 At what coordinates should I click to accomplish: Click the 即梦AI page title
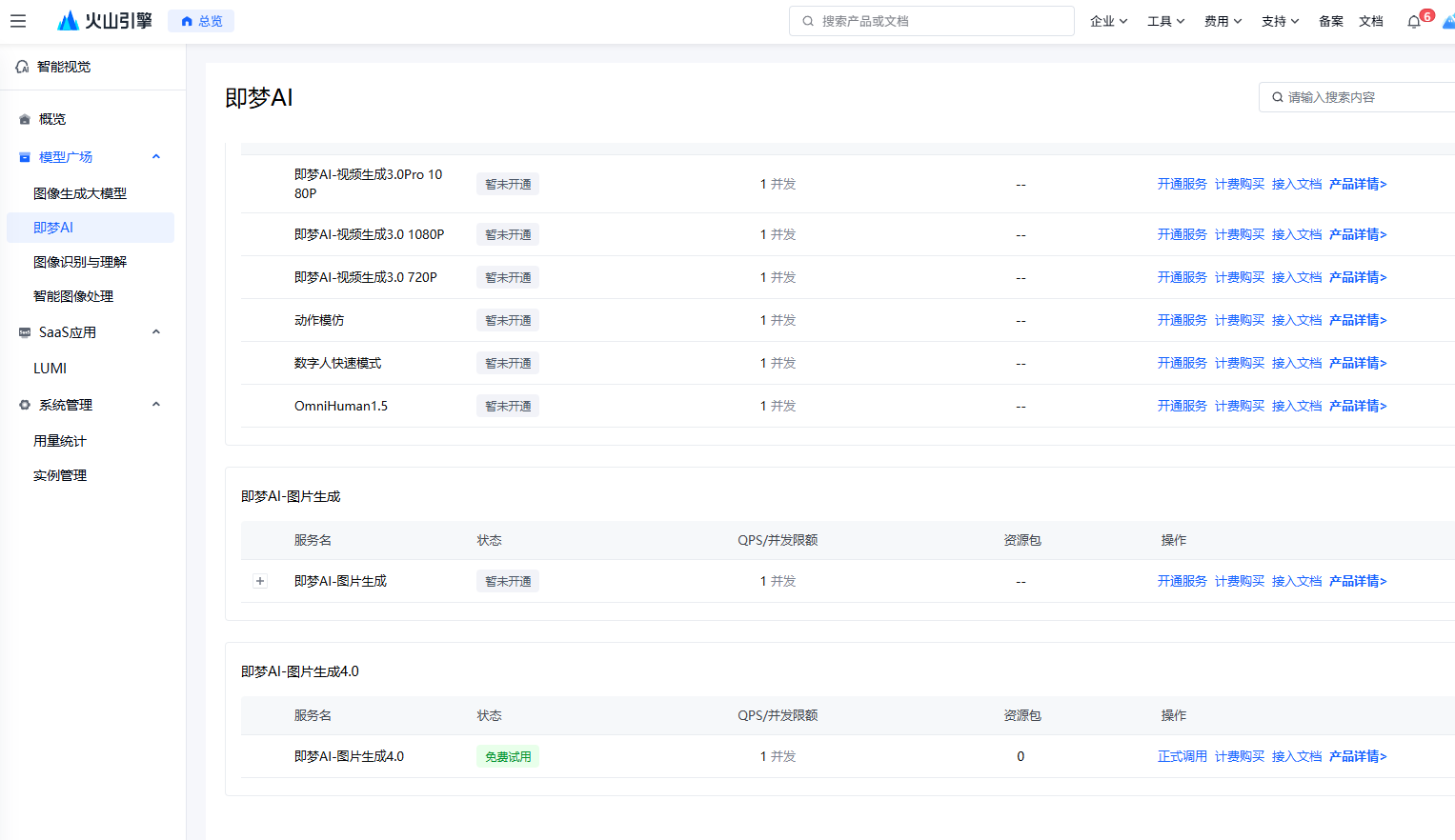point(259,97)
